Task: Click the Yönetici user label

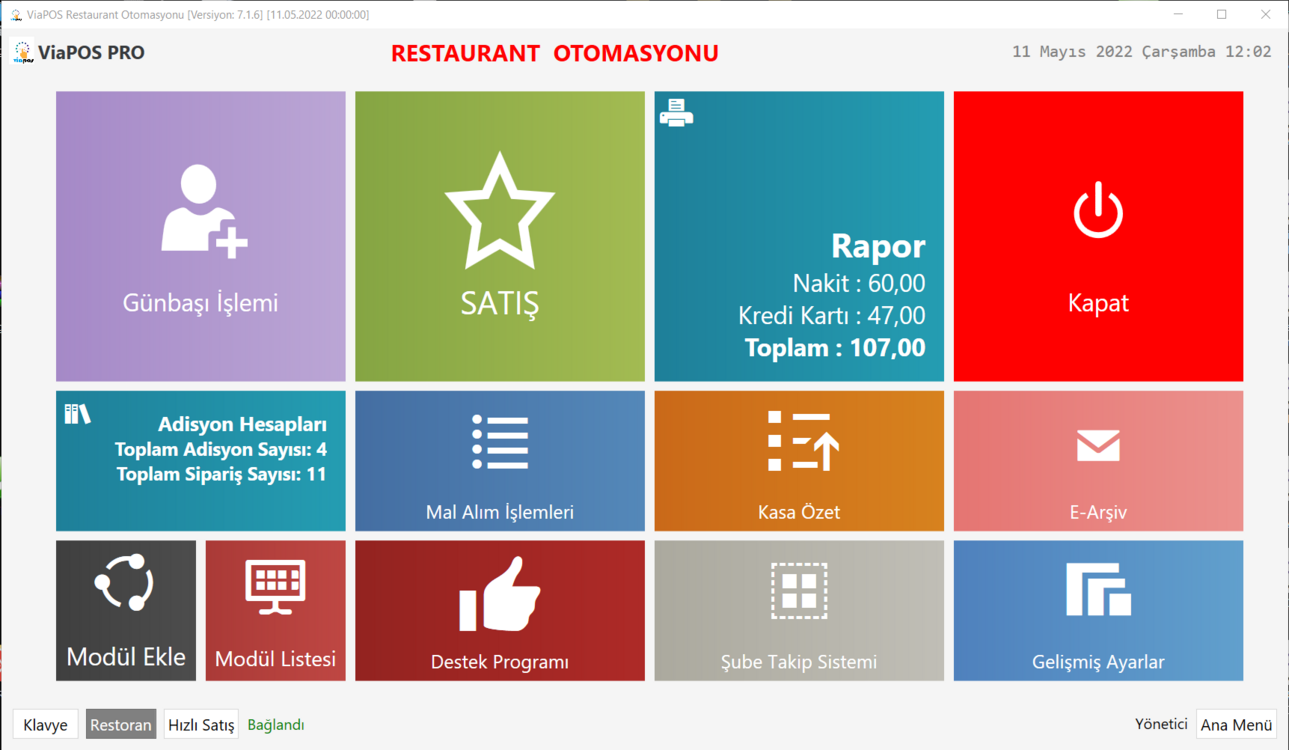Action: click(x=1161, y=724)
